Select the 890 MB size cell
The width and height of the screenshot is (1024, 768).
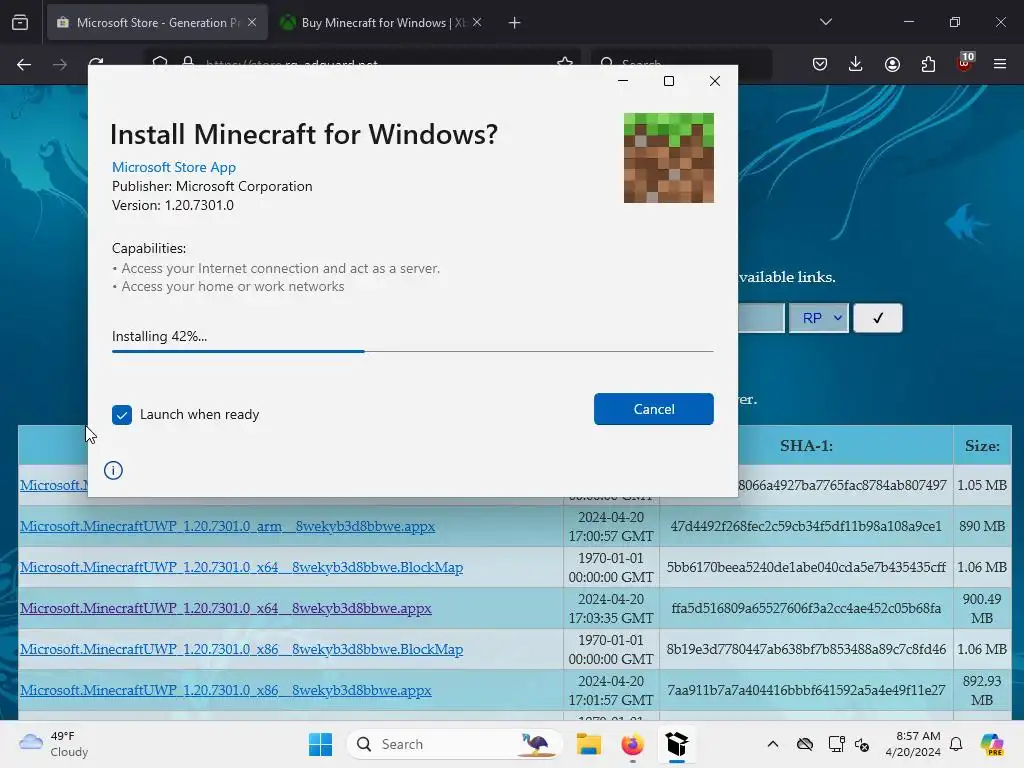click(x=982, y=526)
